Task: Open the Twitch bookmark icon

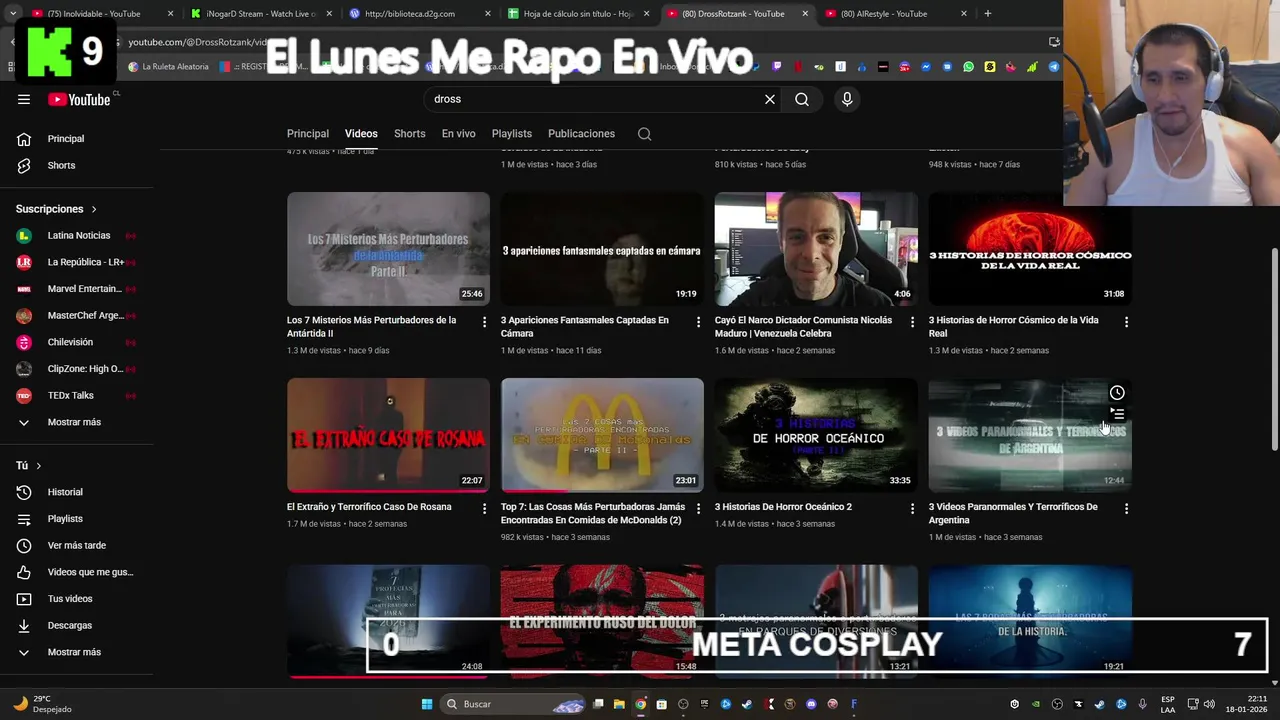Action: (x=777, y=67)
